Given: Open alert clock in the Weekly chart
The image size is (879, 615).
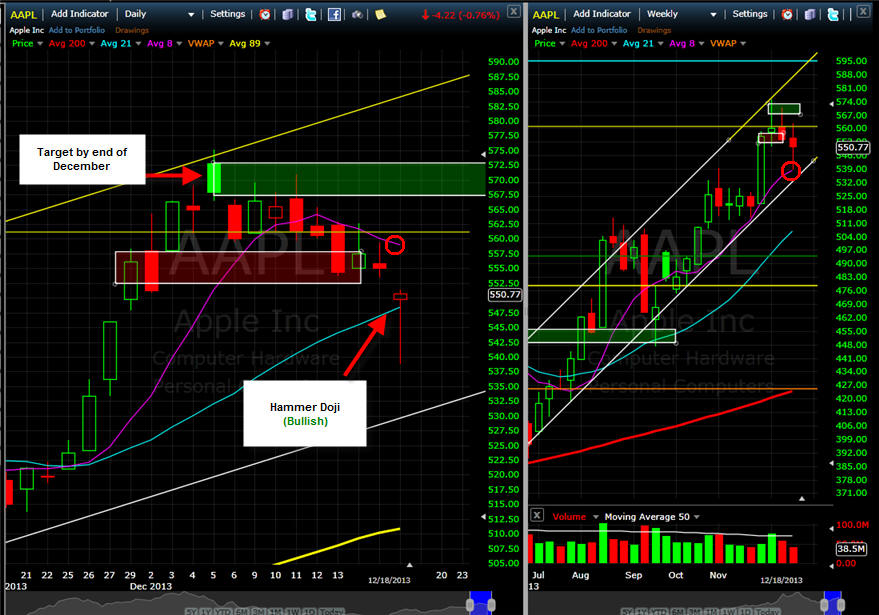Looking at the screenshot, I should (787, 15).
